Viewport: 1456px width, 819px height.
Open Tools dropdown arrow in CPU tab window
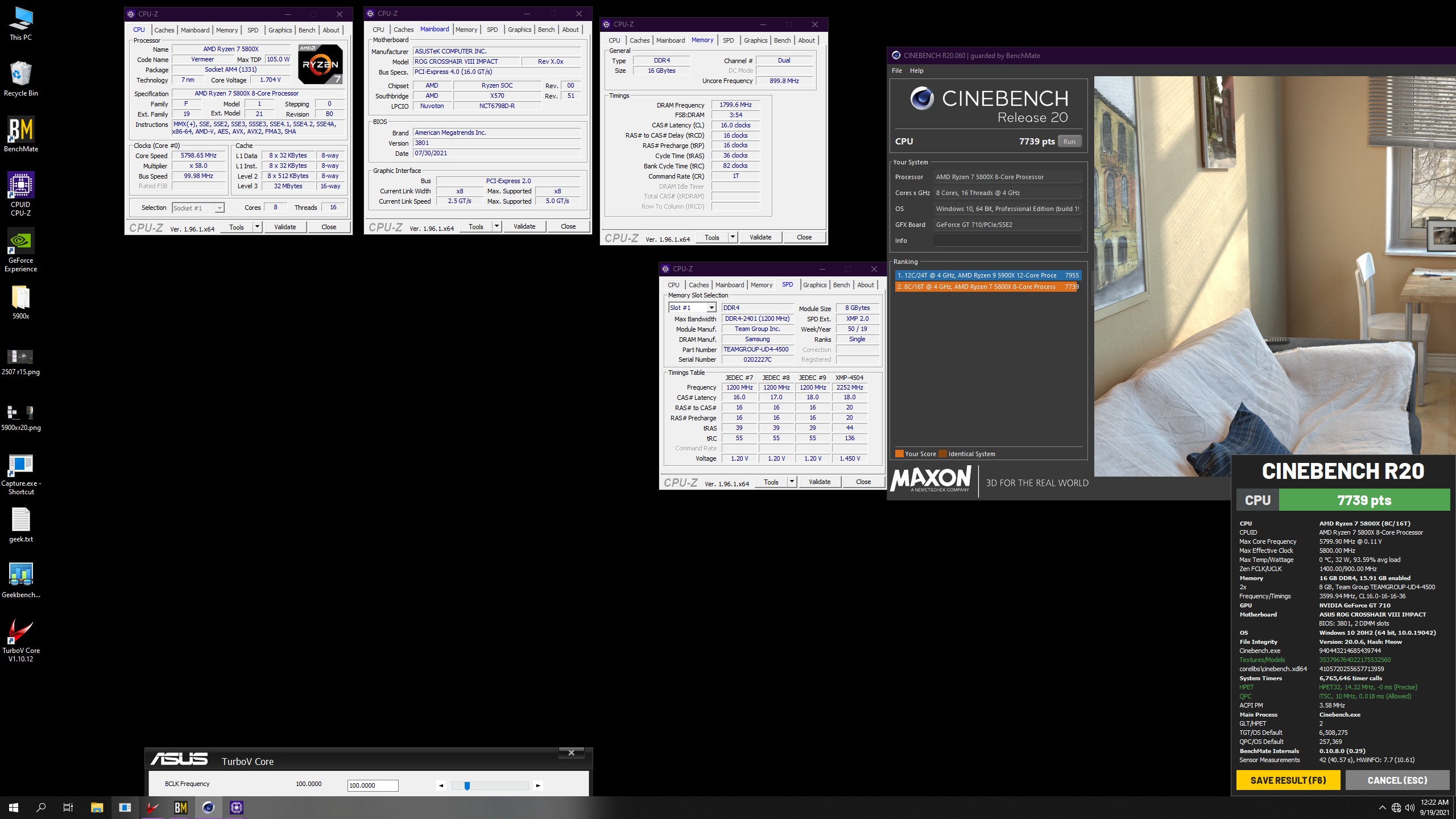tap(257, 227)
